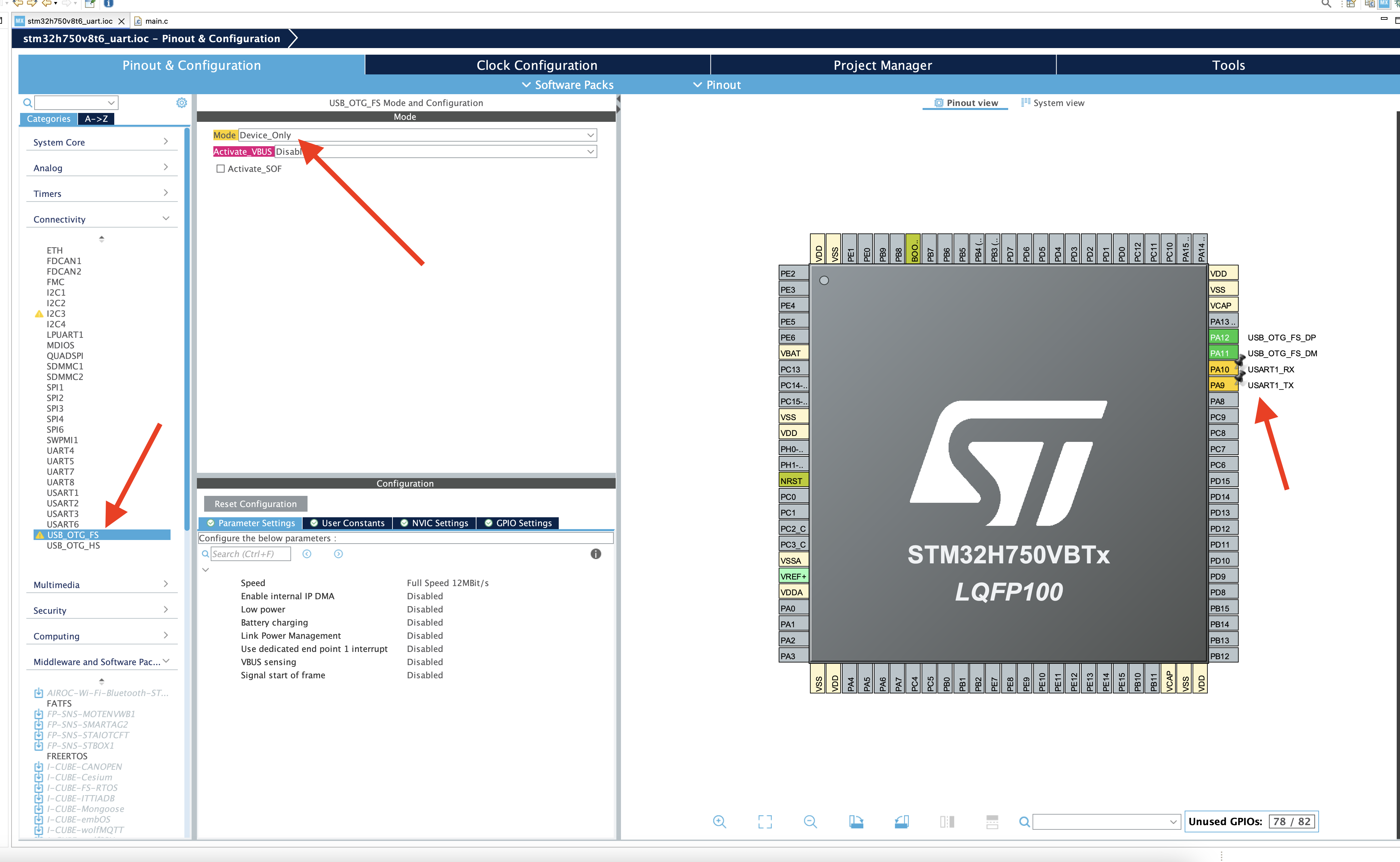Switch to System view
Viewport: 1400px width, 862px height.
click(1053, 103)
